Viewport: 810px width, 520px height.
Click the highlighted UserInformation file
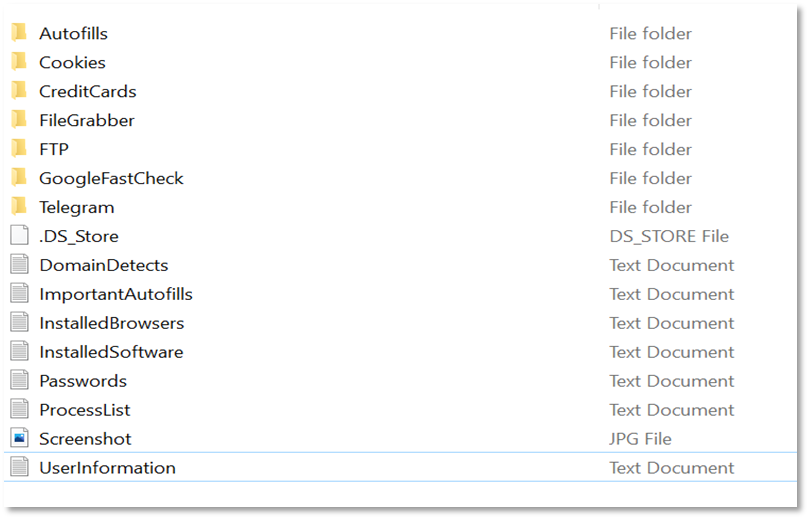(400, 467)
